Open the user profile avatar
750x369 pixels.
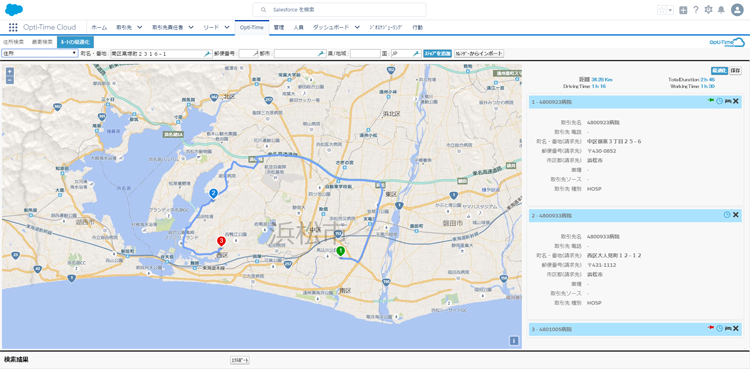coord(737,10)
